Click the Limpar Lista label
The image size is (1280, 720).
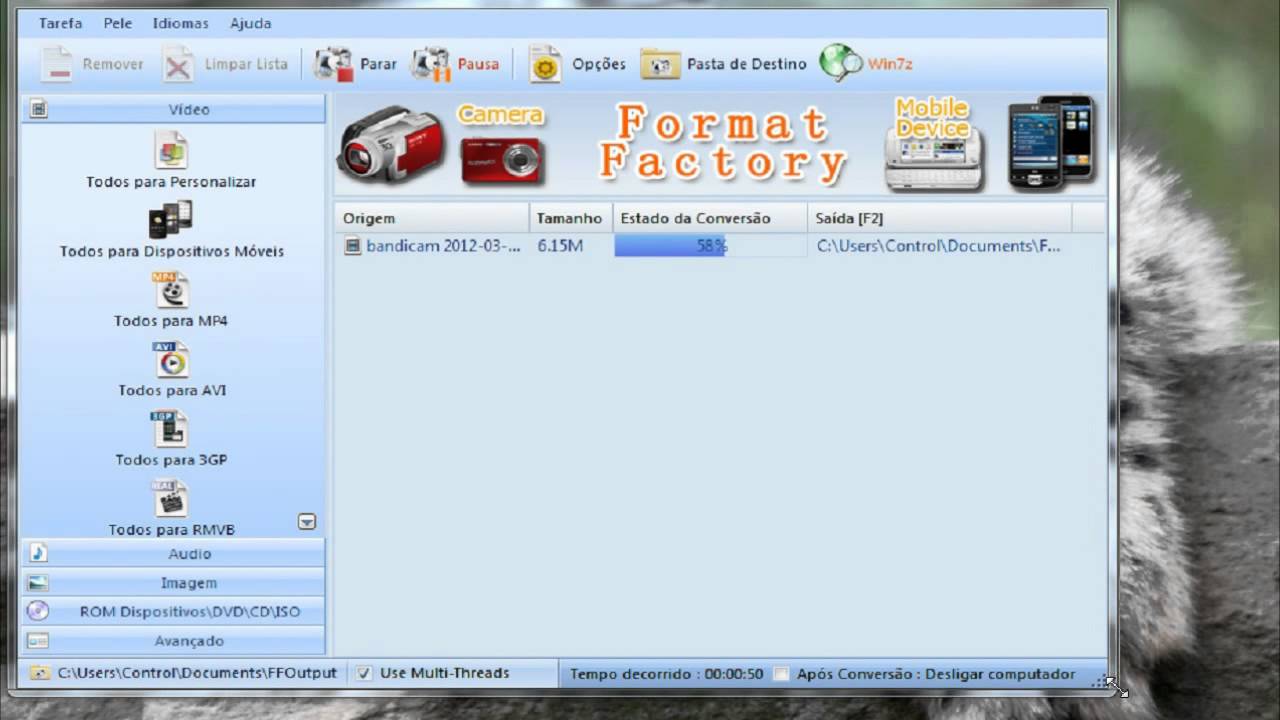pos(246,64)
